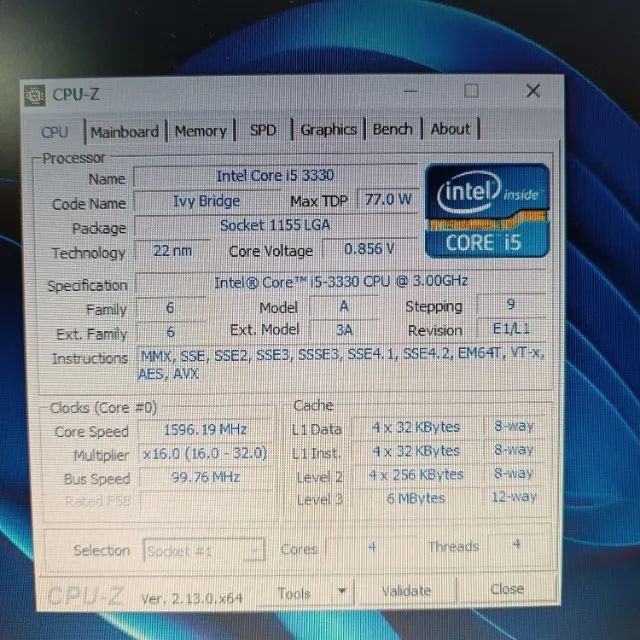Click the Close button at bottom
Screen dimensions: 640x640
click(x=507, y=589)
